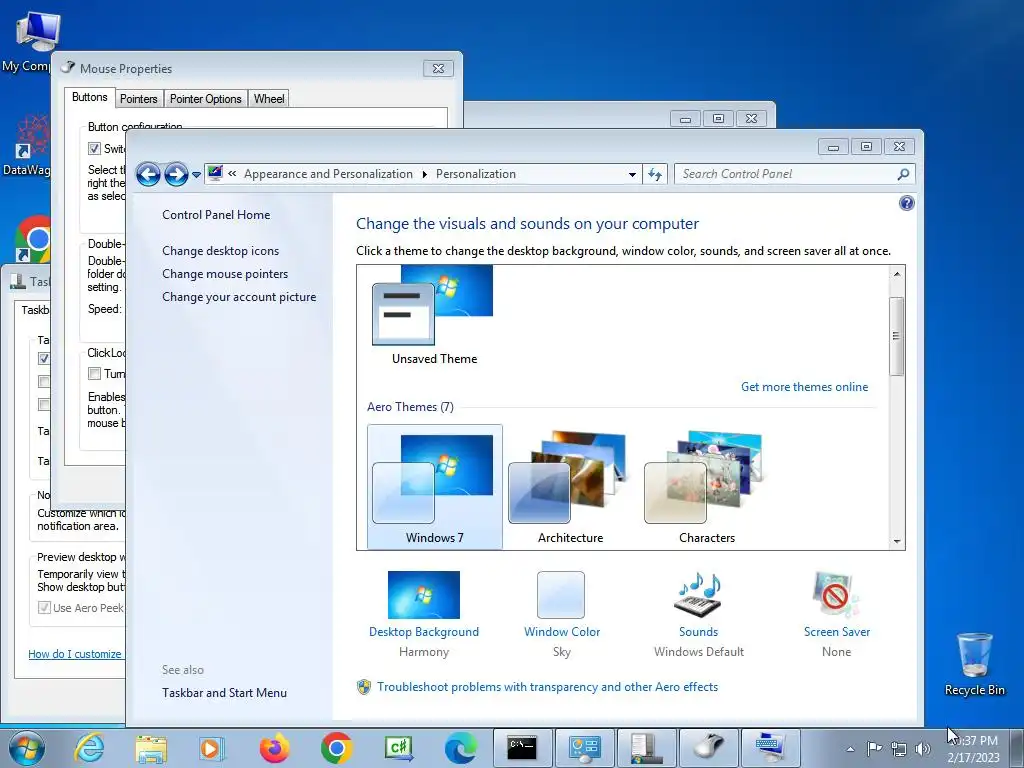Open Windows Explorer from taskbar

[x=151, y=748]
